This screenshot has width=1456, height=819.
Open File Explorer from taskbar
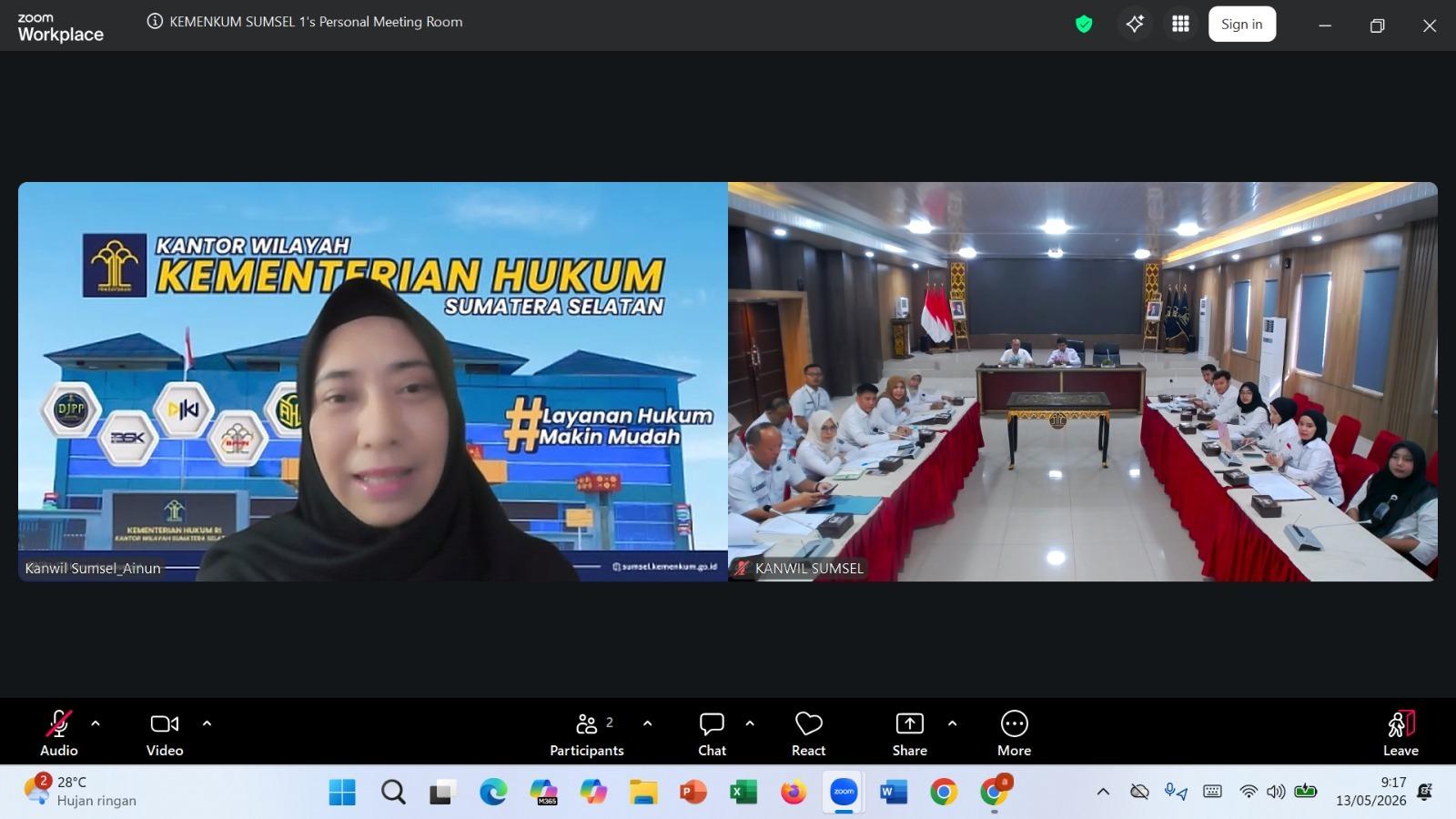point(643,793)
